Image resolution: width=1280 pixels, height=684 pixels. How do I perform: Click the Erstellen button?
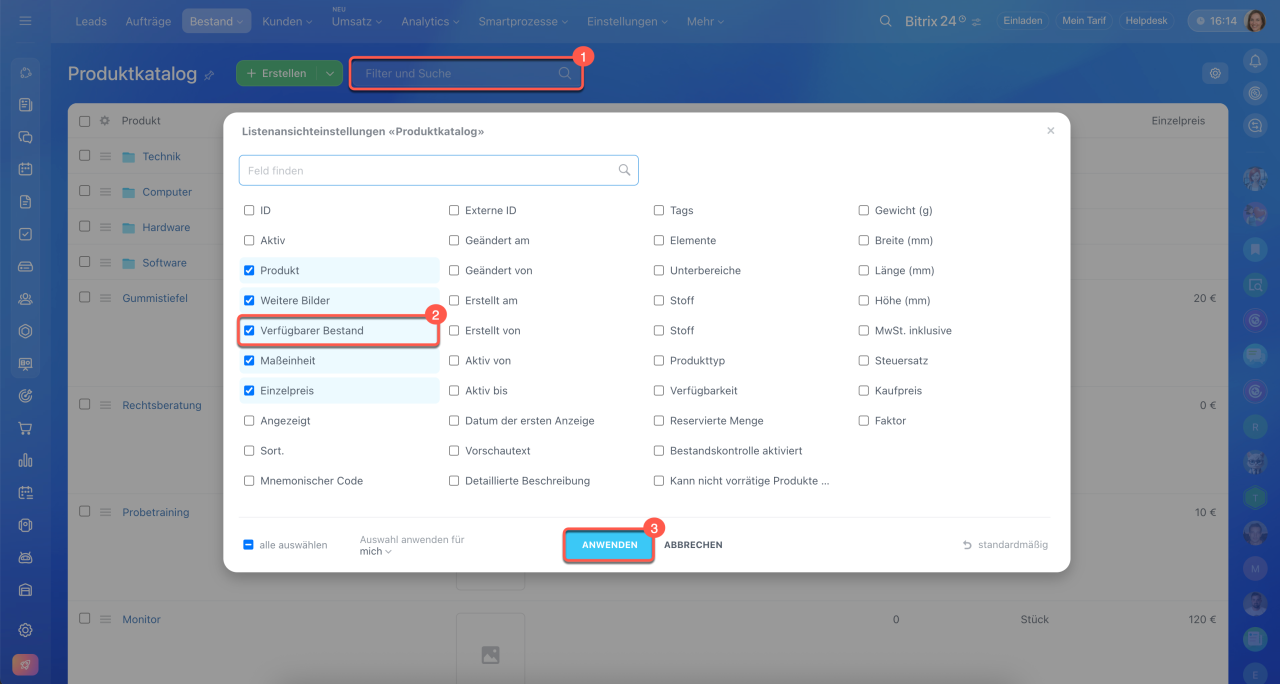(277, 73)
